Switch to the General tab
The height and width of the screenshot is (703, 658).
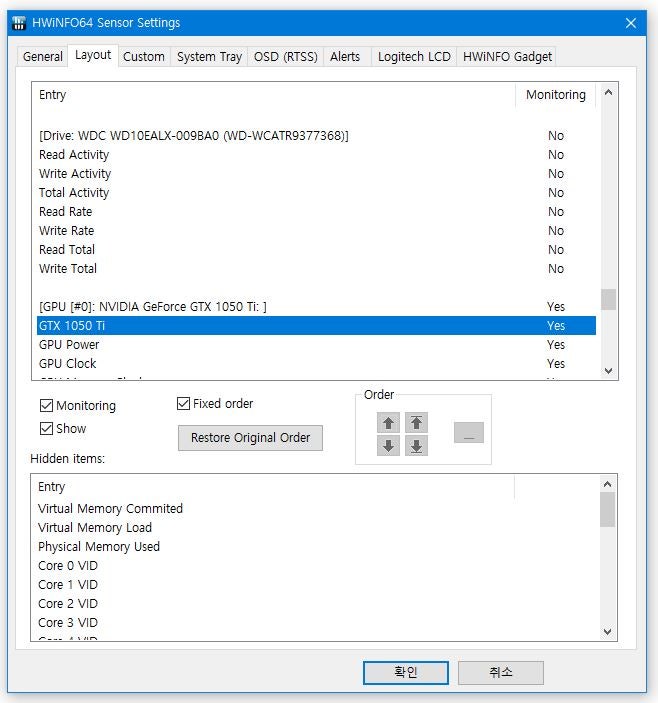pyautogui.click(x=43, y=56)
